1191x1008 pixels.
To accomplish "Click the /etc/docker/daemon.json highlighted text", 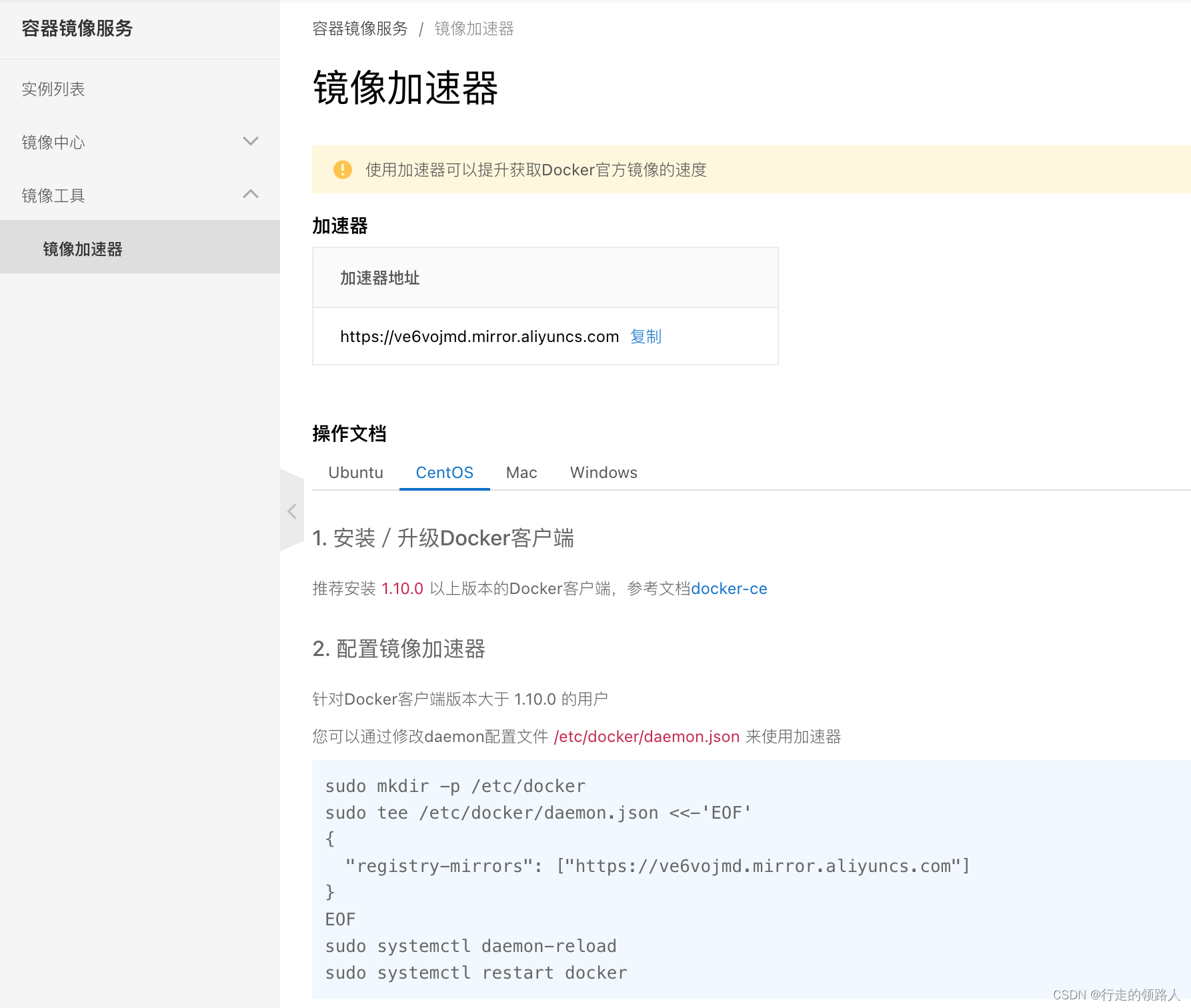I will click(646, 737).
